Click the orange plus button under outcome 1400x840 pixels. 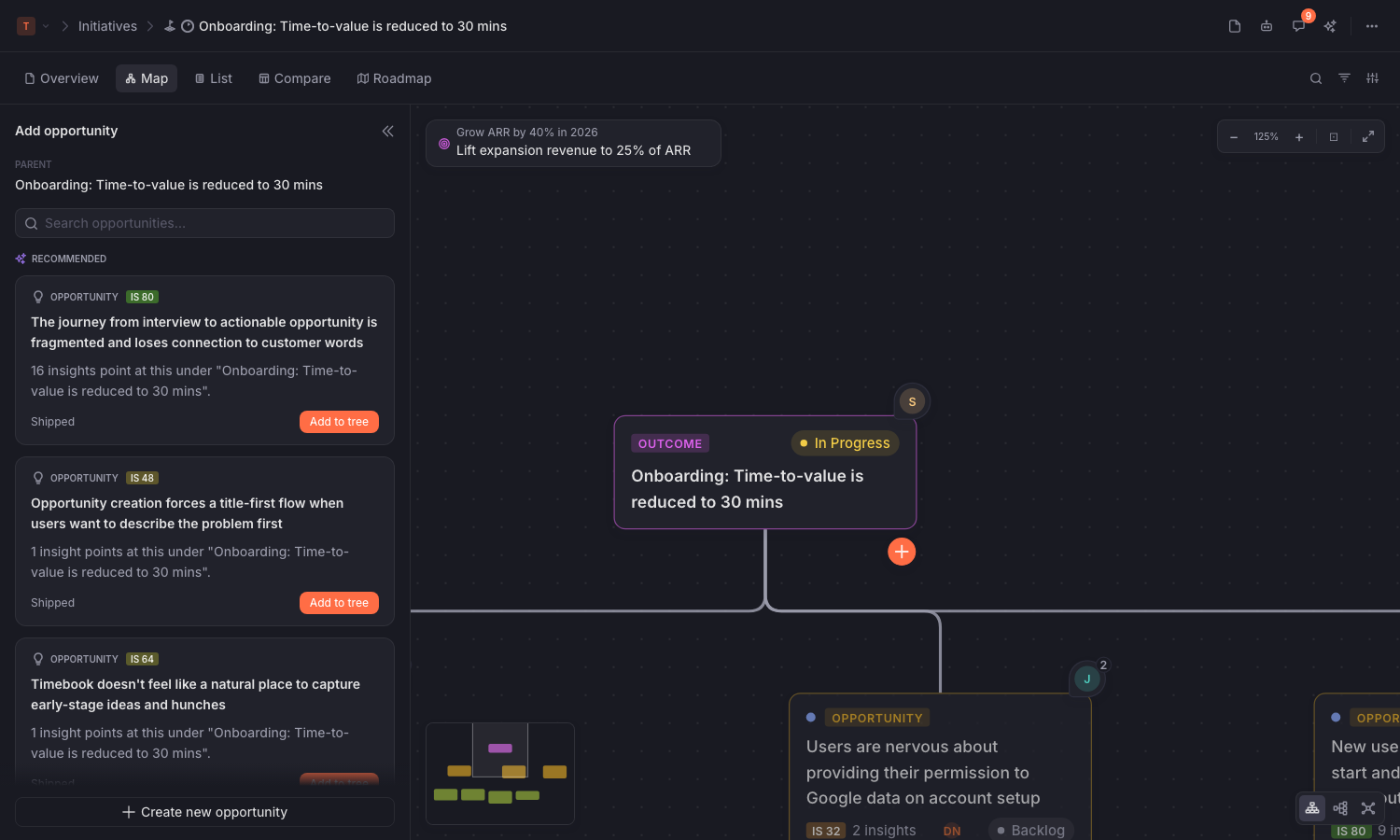[x=902, y=552]
